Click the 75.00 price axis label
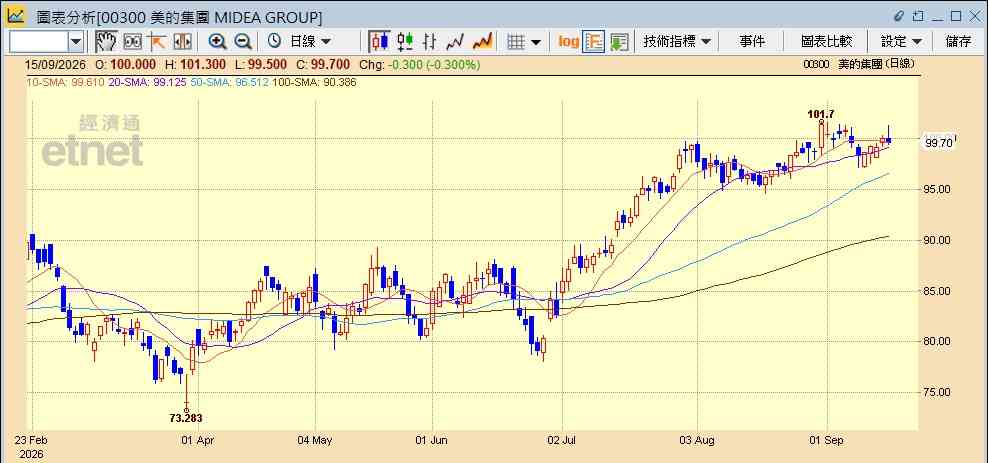The height and width of the screenshot is (463, 989). 937,392
